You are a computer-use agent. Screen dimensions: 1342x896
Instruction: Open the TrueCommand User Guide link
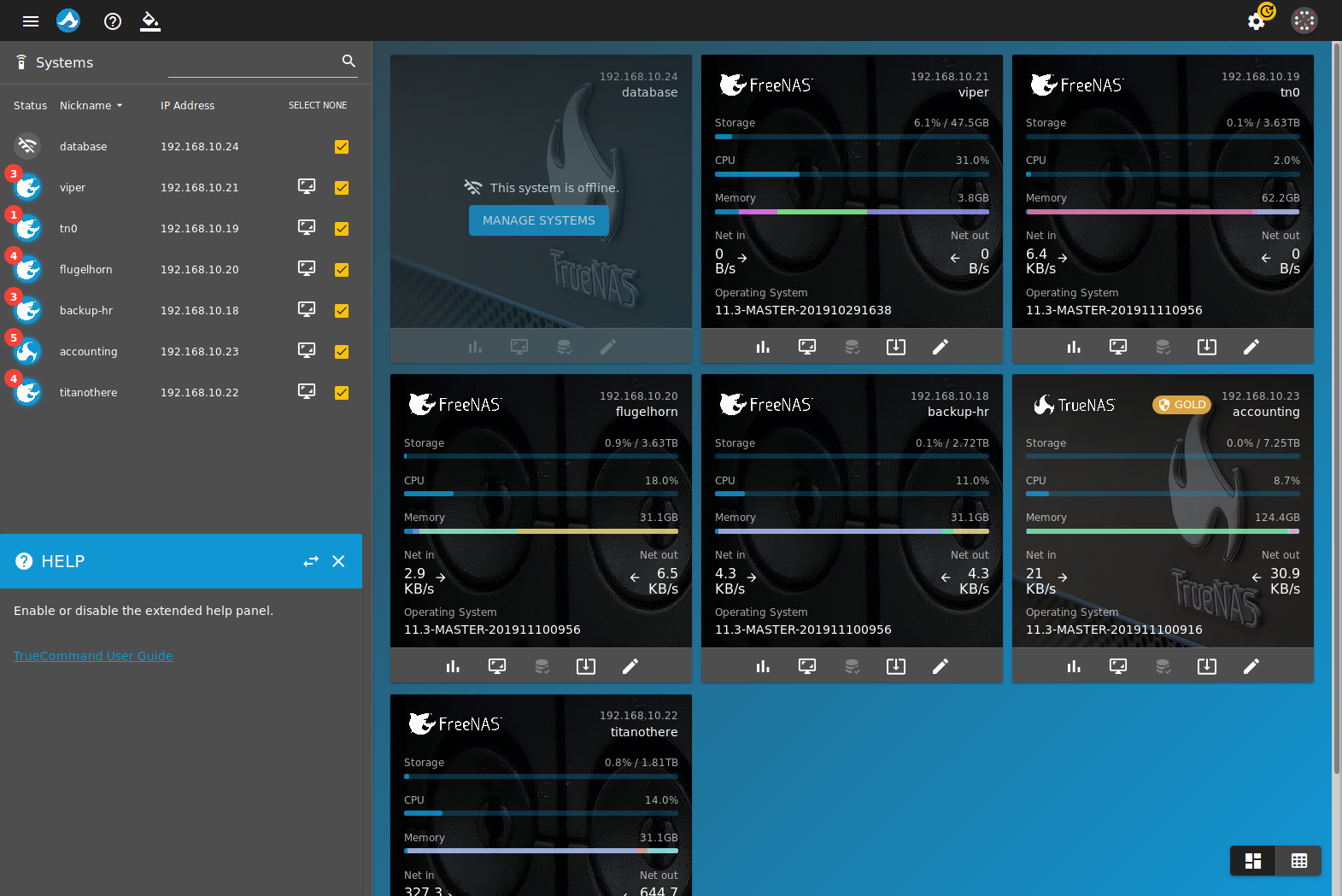pyautogui.click(x=93, y=656)
